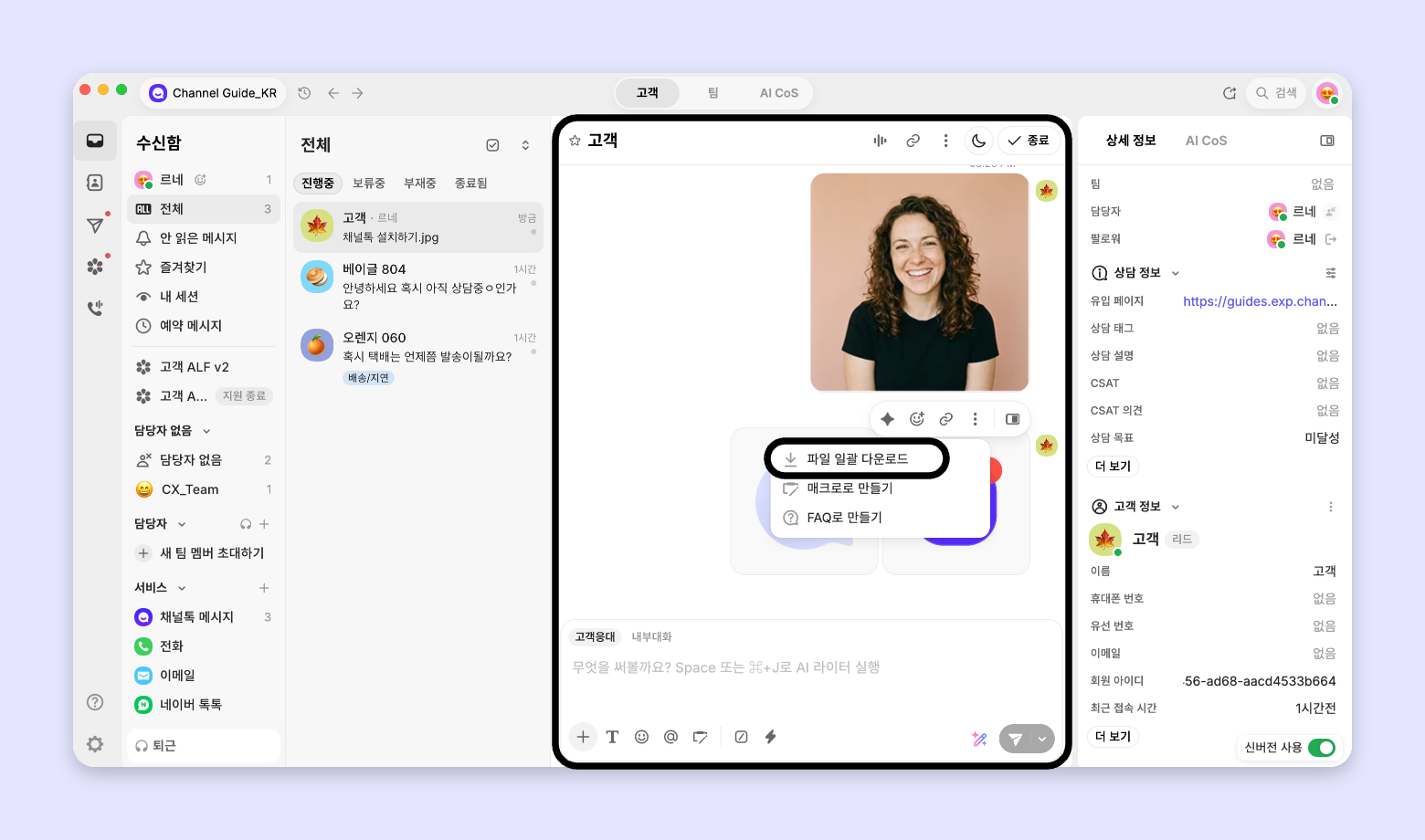
Task: Open more options in chat header
Action: tap(945, 141)
